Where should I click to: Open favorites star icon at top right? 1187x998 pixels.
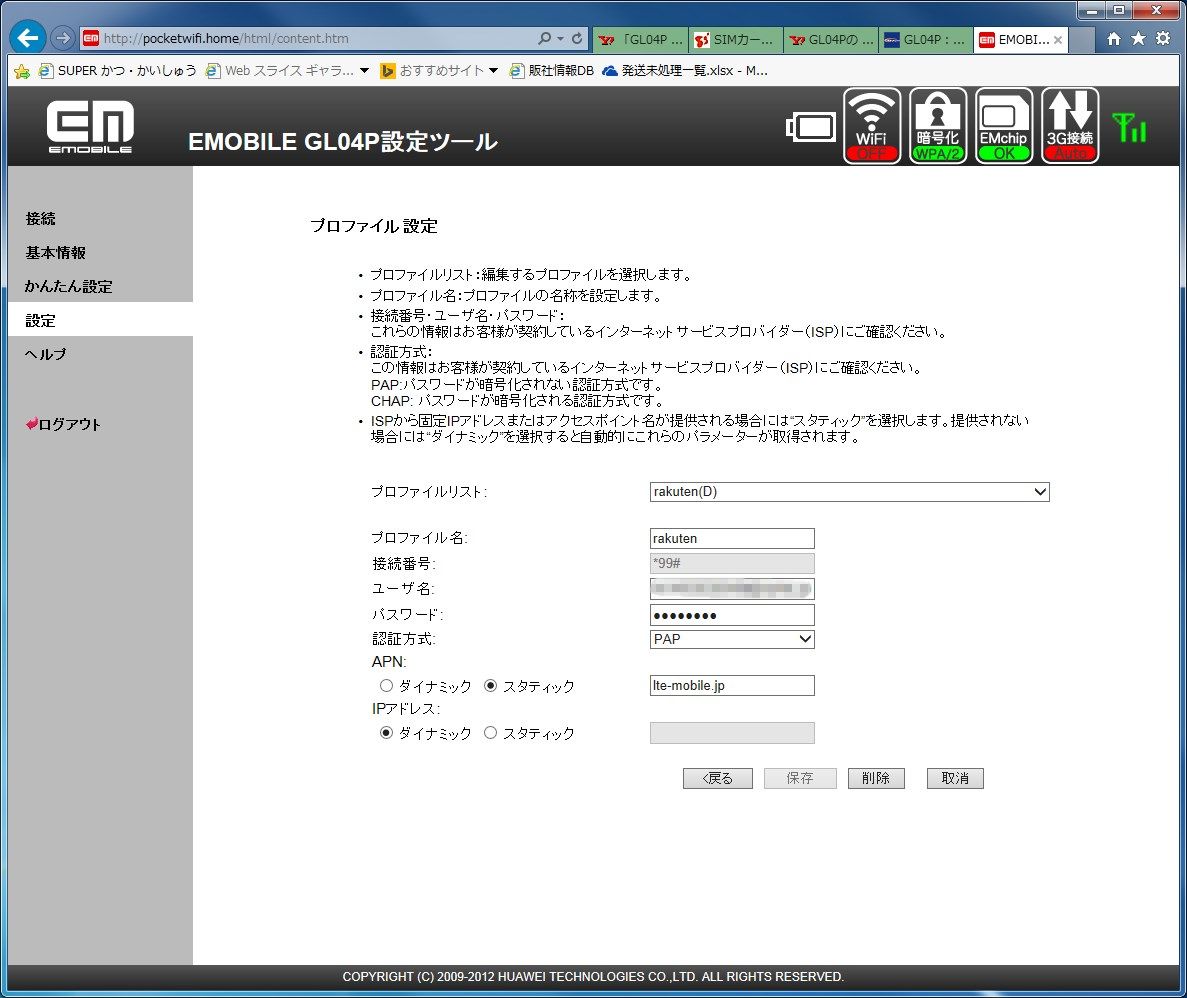1138,39
